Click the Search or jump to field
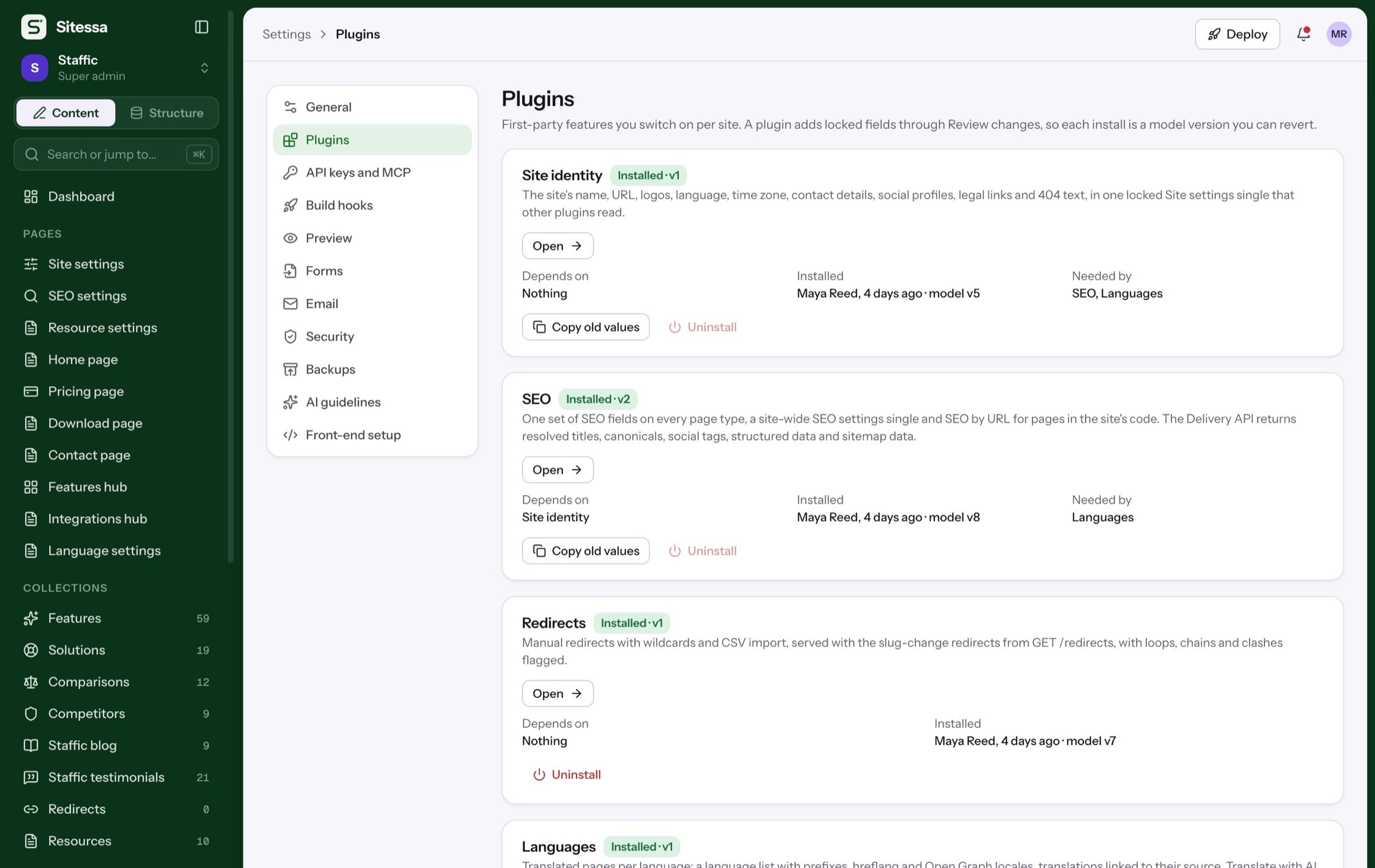The image size is (1375, 868). [116, 154]
